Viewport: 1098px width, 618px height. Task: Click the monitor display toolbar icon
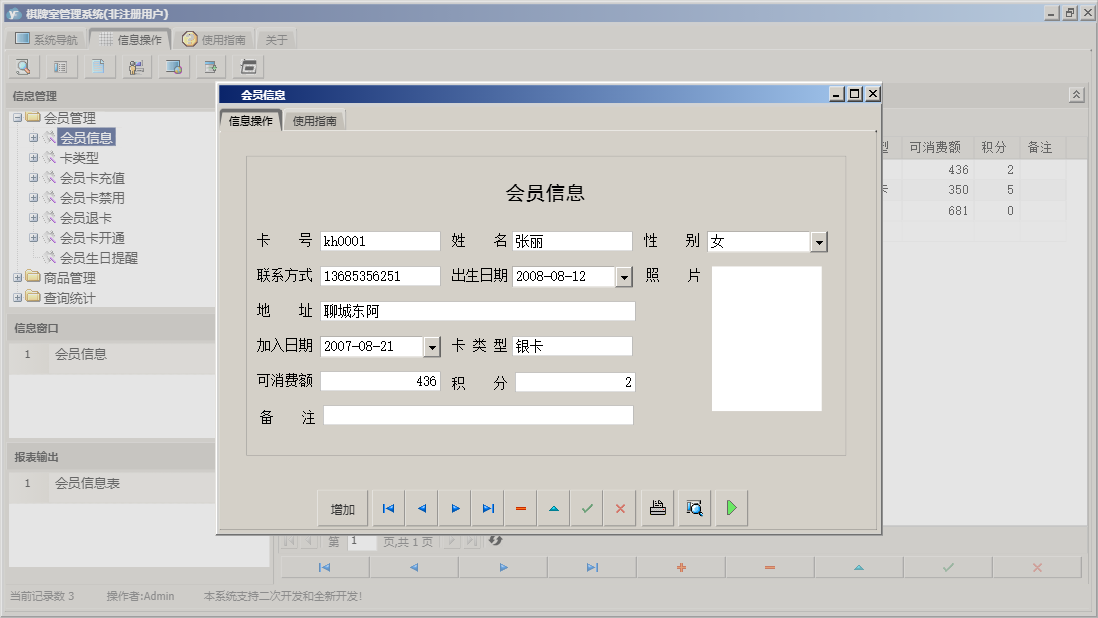(x=173, y=66)
